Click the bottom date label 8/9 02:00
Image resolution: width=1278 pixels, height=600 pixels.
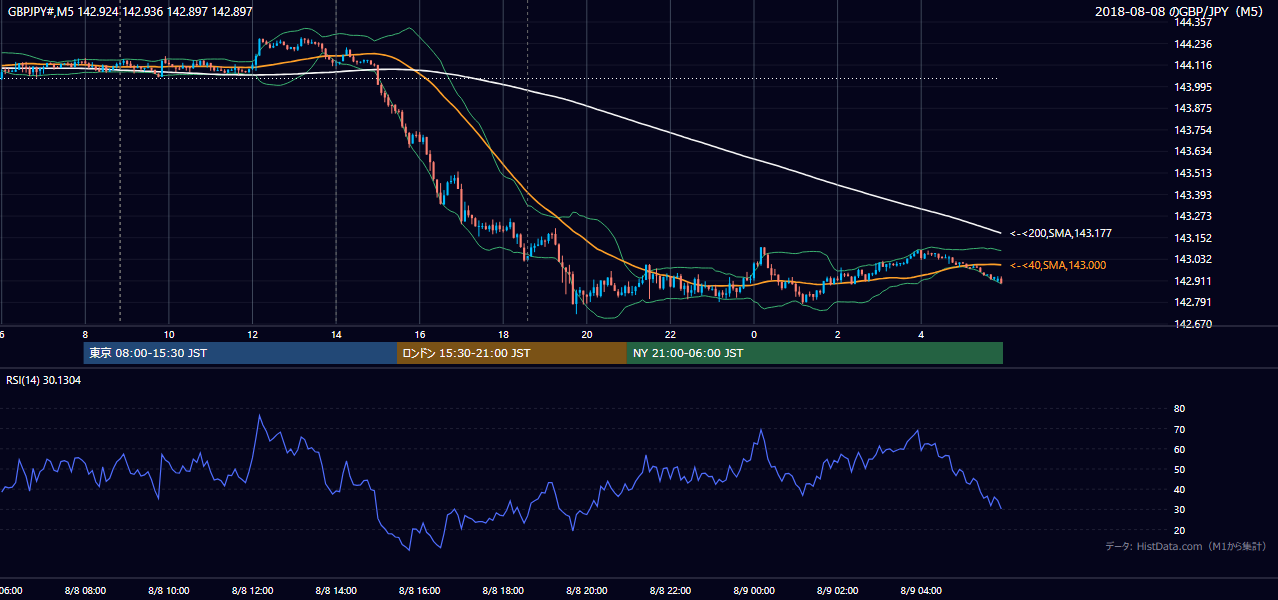[x=837, y=590]
